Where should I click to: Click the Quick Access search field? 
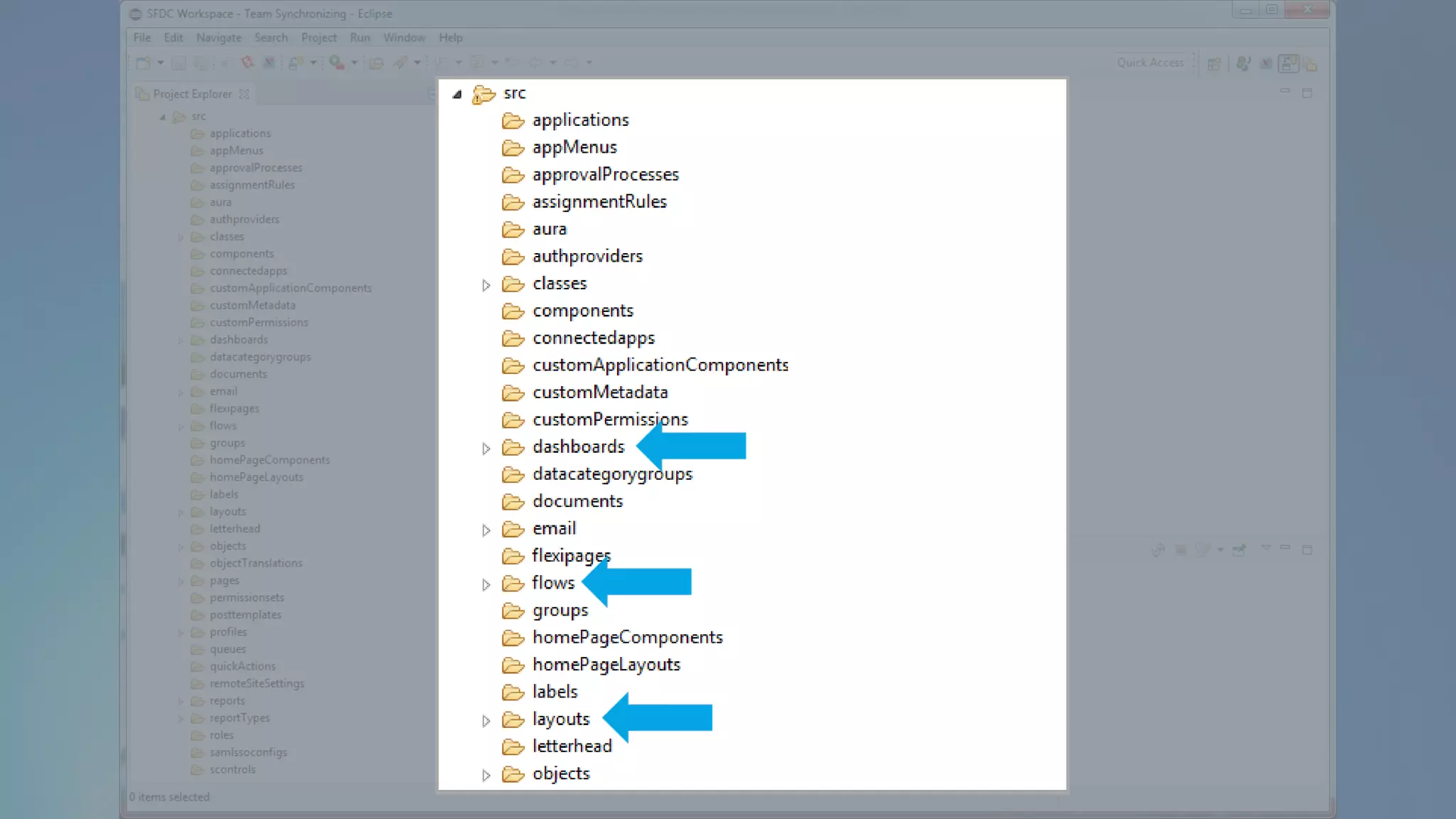coord(1150,63)
